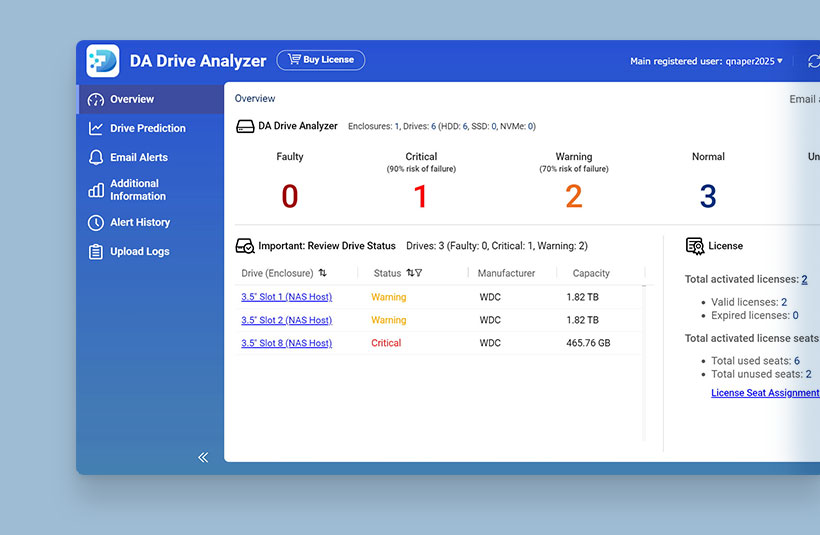Open the Additional Information page
Viewport: 820px width, 535px height.
coord(137,190)
